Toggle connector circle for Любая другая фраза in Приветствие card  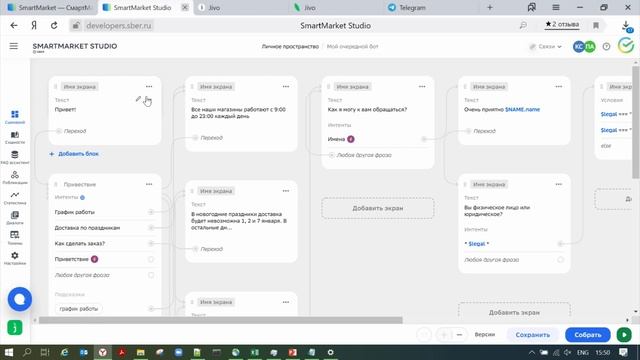click(151, 275)
